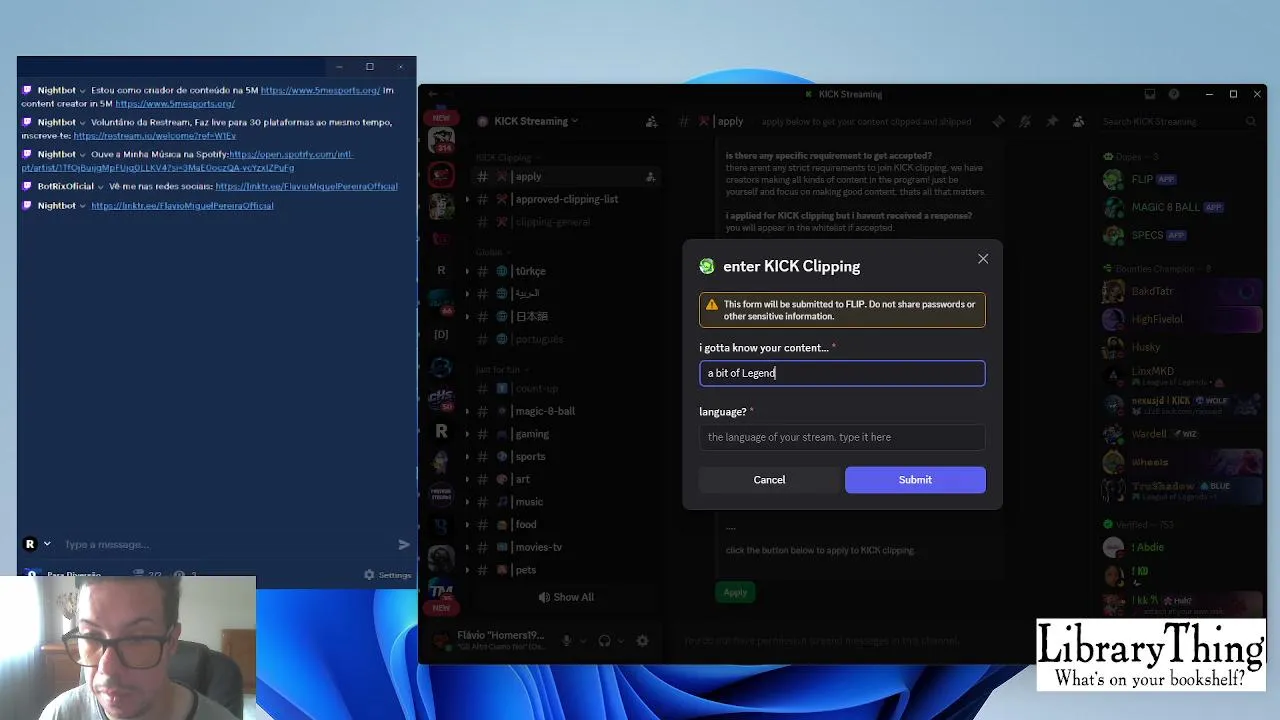This screenshot has height=720, width=1280.
Task: Open the movies-tv channel
Action: coord(538,547)
